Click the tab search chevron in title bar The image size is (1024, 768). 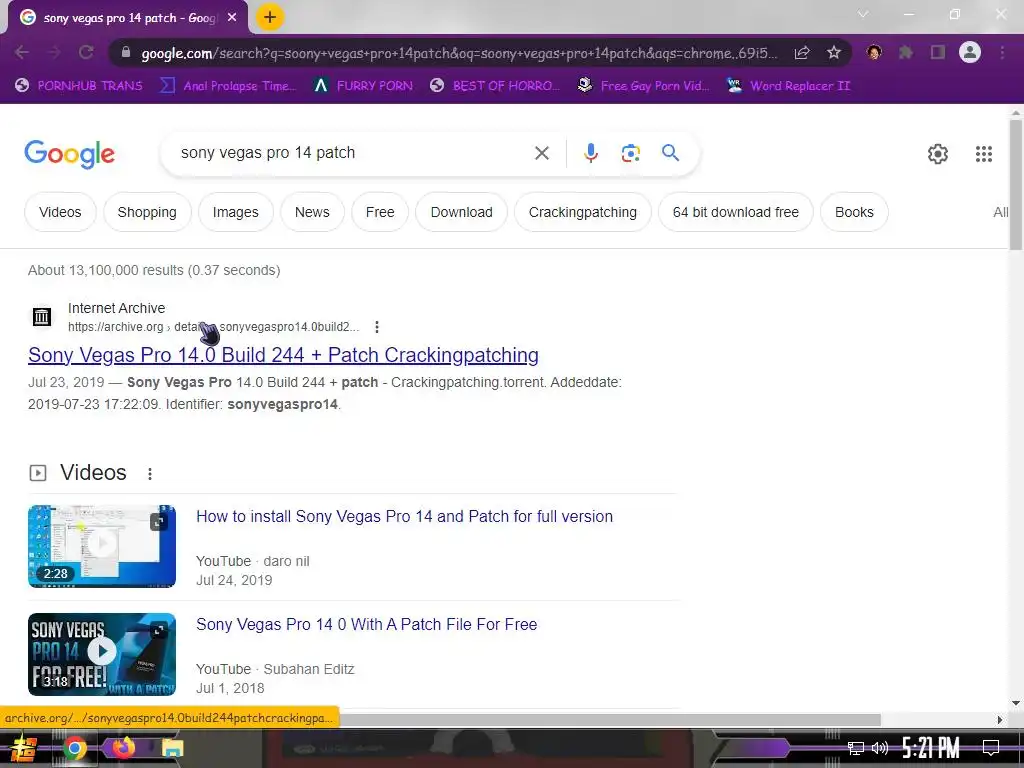point(863,14)
